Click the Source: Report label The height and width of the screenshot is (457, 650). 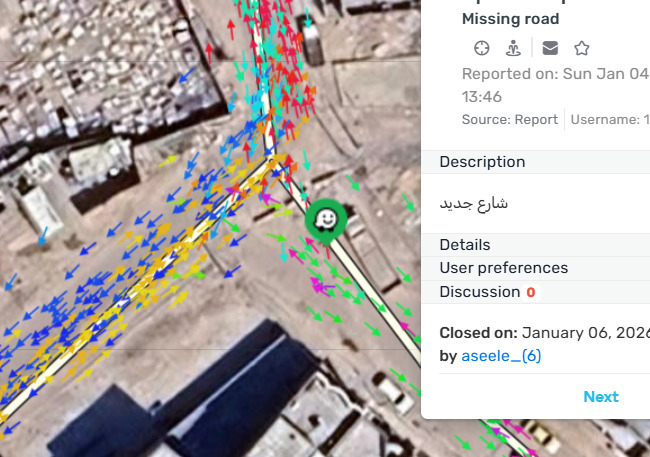tap(509, 120)
